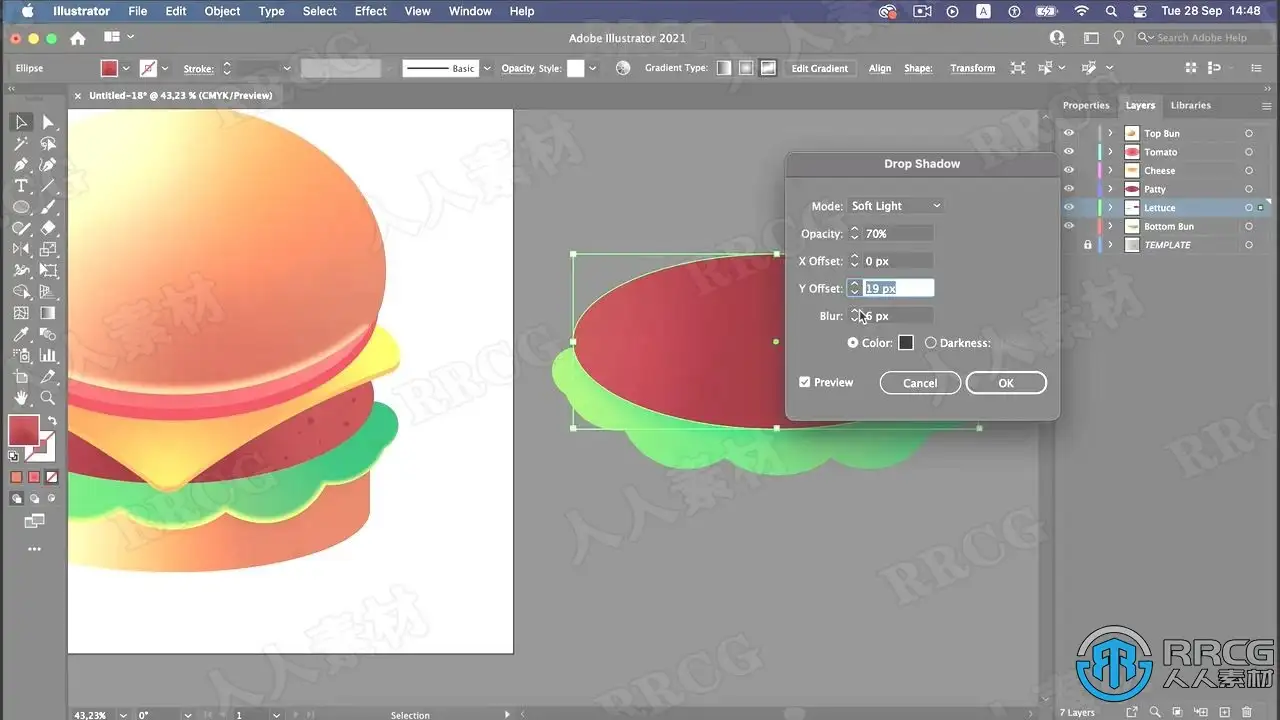Choose the Column Graph tool

(x=48, y=355)
